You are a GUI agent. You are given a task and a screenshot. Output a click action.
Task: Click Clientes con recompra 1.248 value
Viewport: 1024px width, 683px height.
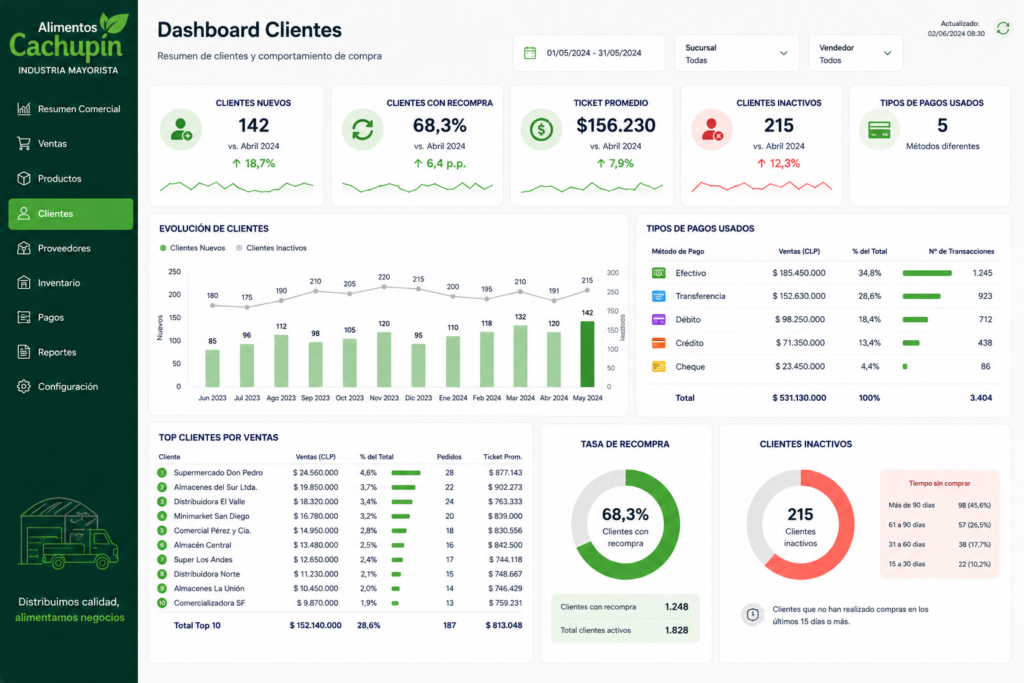click(677, 607)
